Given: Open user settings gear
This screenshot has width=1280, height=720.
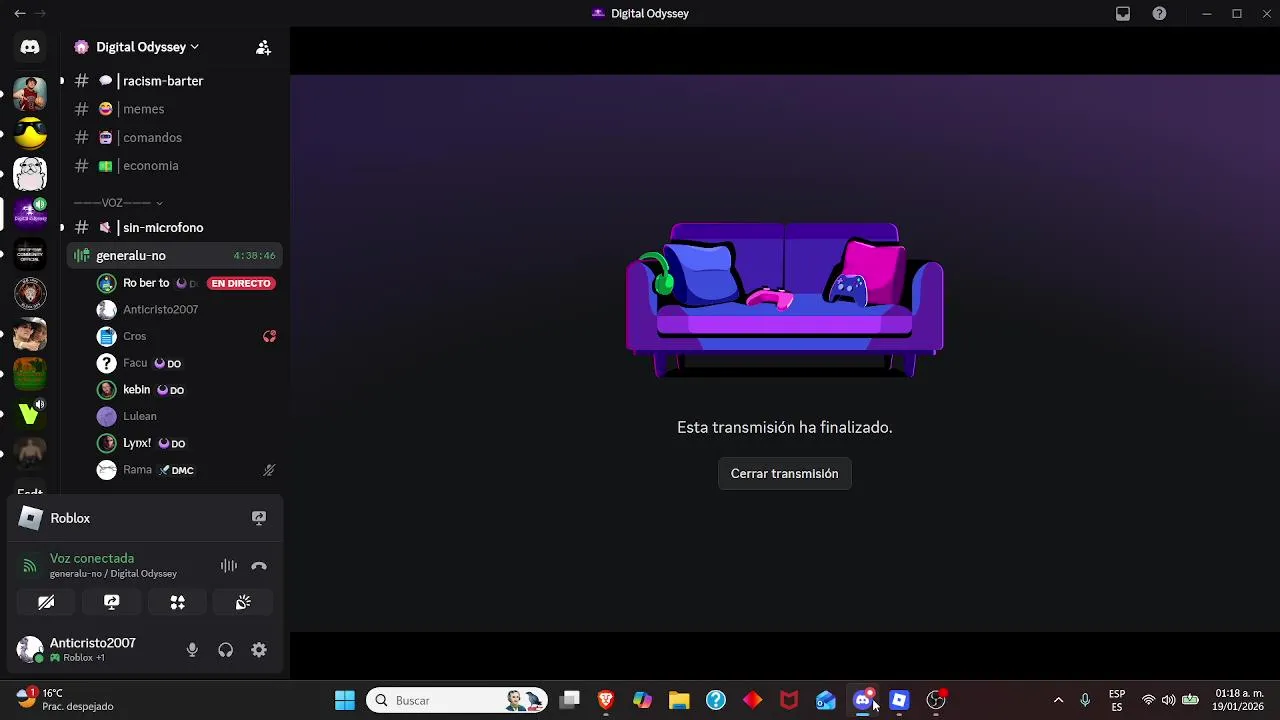Looking at the screenshot, I should coord(259,650).
